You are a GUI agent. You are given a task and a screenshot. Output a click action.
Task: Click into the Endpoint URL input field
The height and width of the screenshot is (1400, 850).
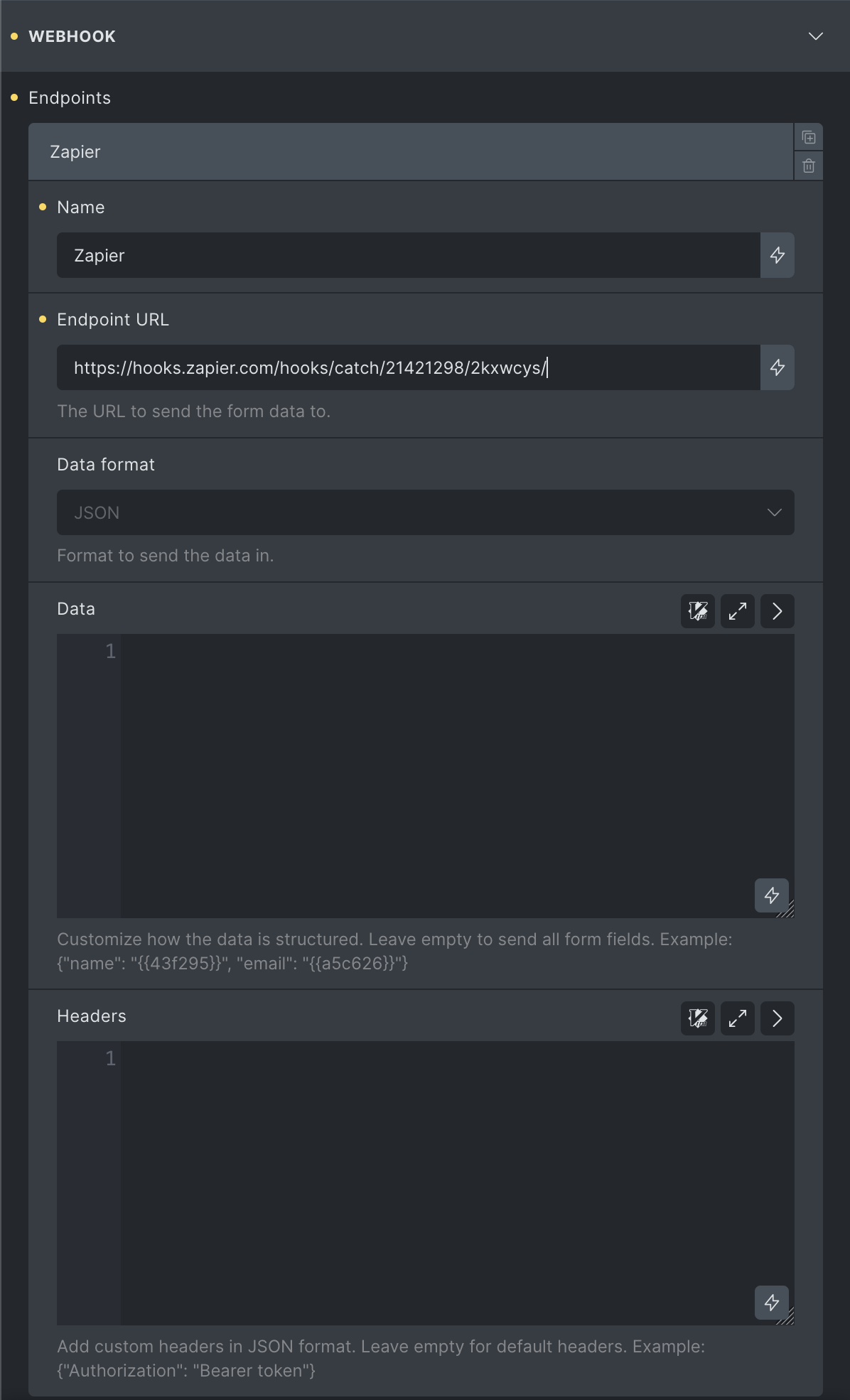click(408, 367)
